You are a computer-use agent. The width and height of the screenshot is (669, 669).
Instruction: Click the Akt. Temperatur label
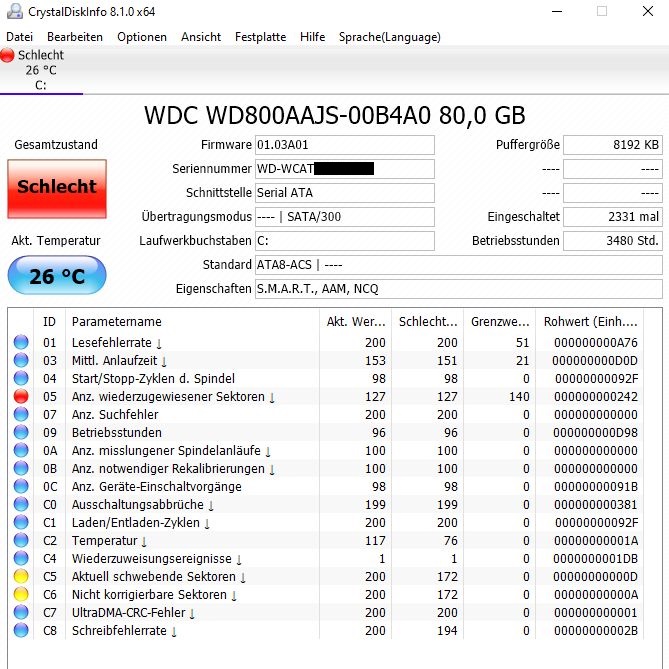click(x=56, y=241)
